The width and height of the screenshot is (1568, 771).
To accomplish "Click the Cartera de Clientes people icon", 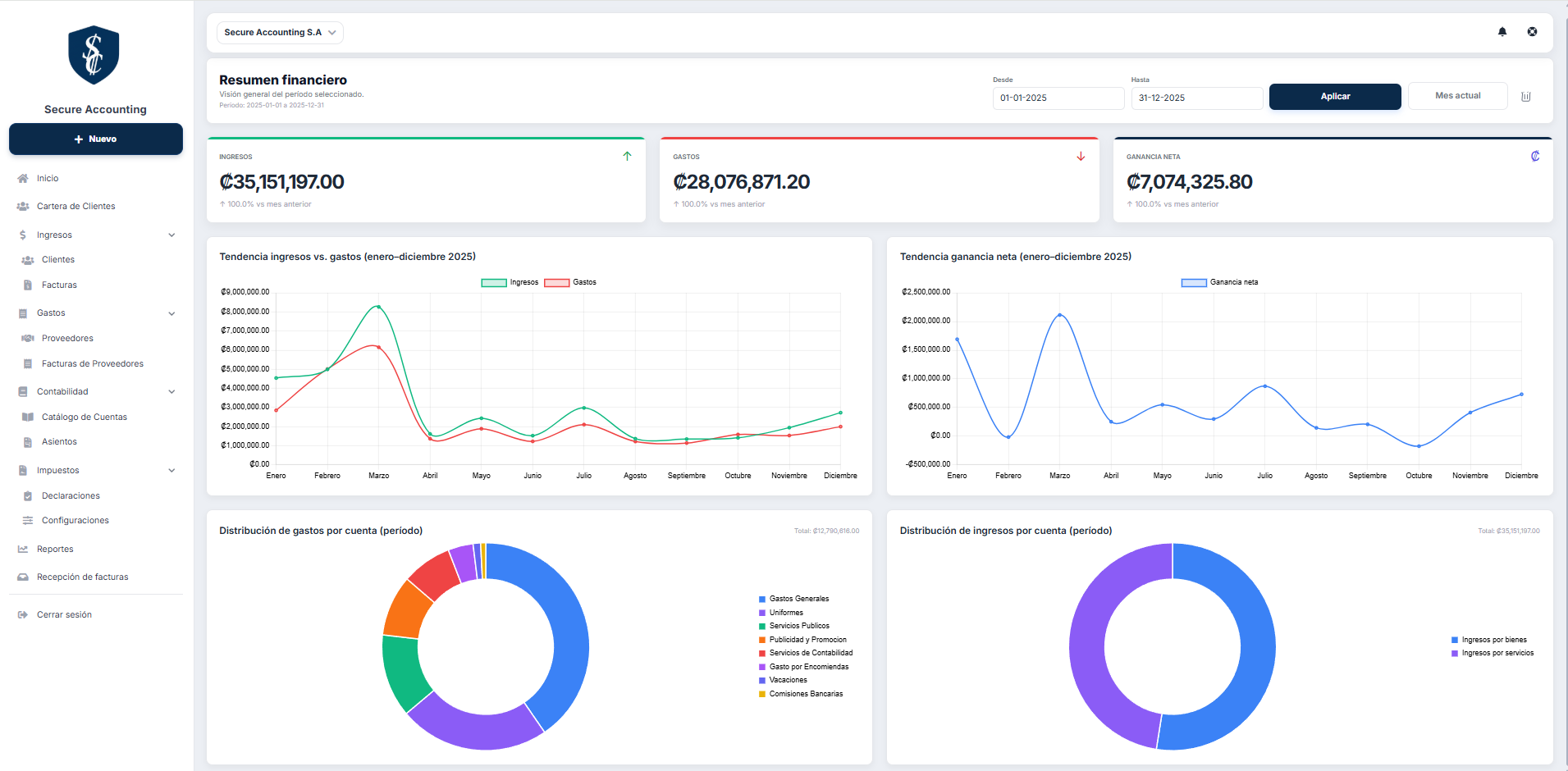I will click(x=23, y=207).
